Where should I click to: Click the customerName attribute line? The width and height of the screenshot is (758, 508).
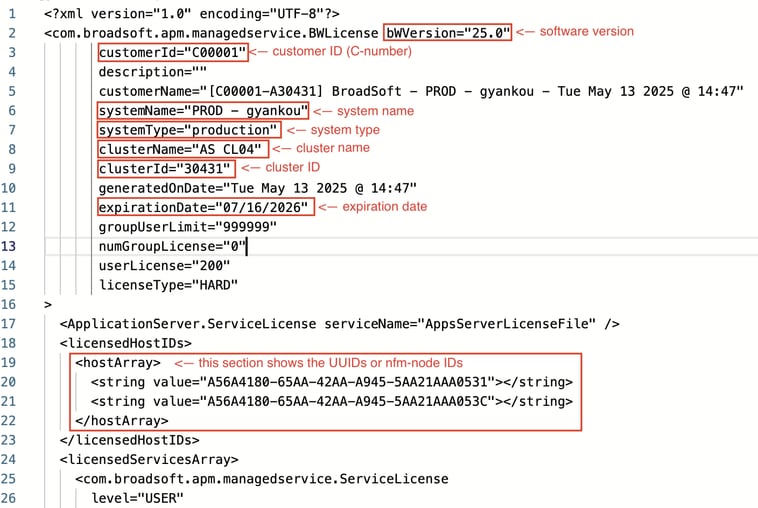tap(421, 91)
